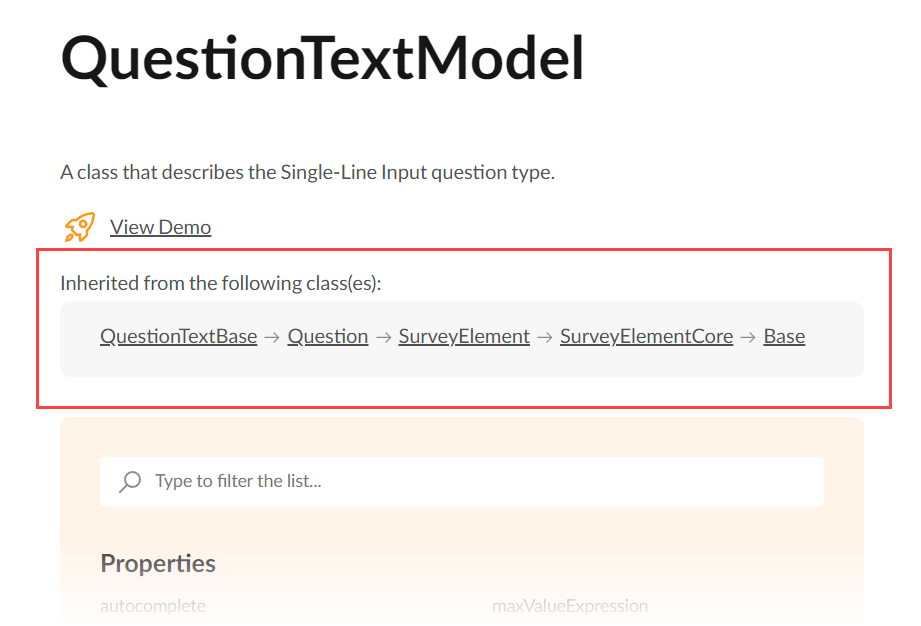Open the View Demo link
921x626 pixels.
(160, 227)
